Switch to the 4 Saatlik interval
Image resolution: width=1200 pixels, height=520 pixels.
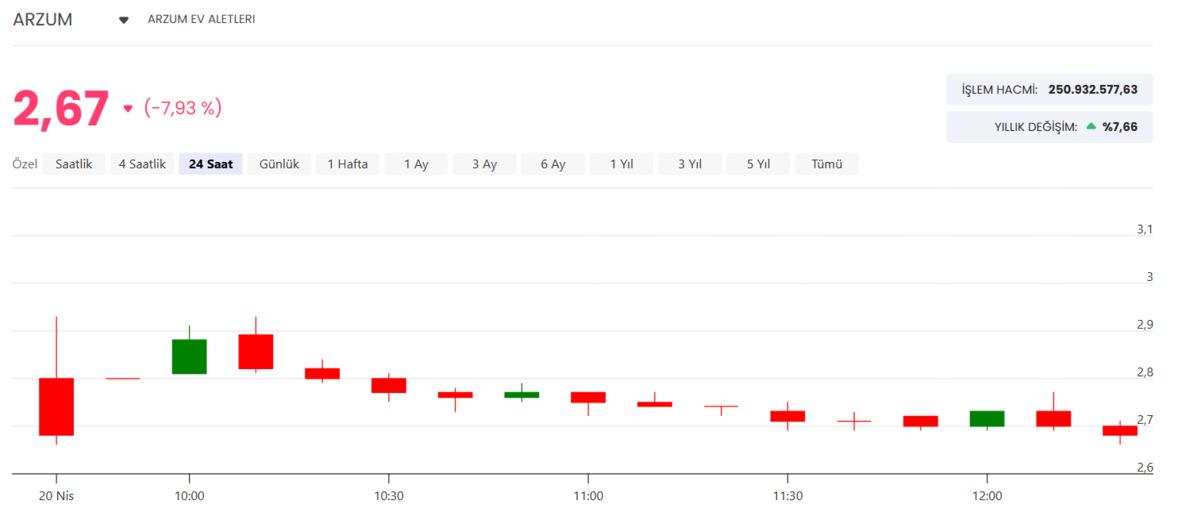(x=142, y=164)
